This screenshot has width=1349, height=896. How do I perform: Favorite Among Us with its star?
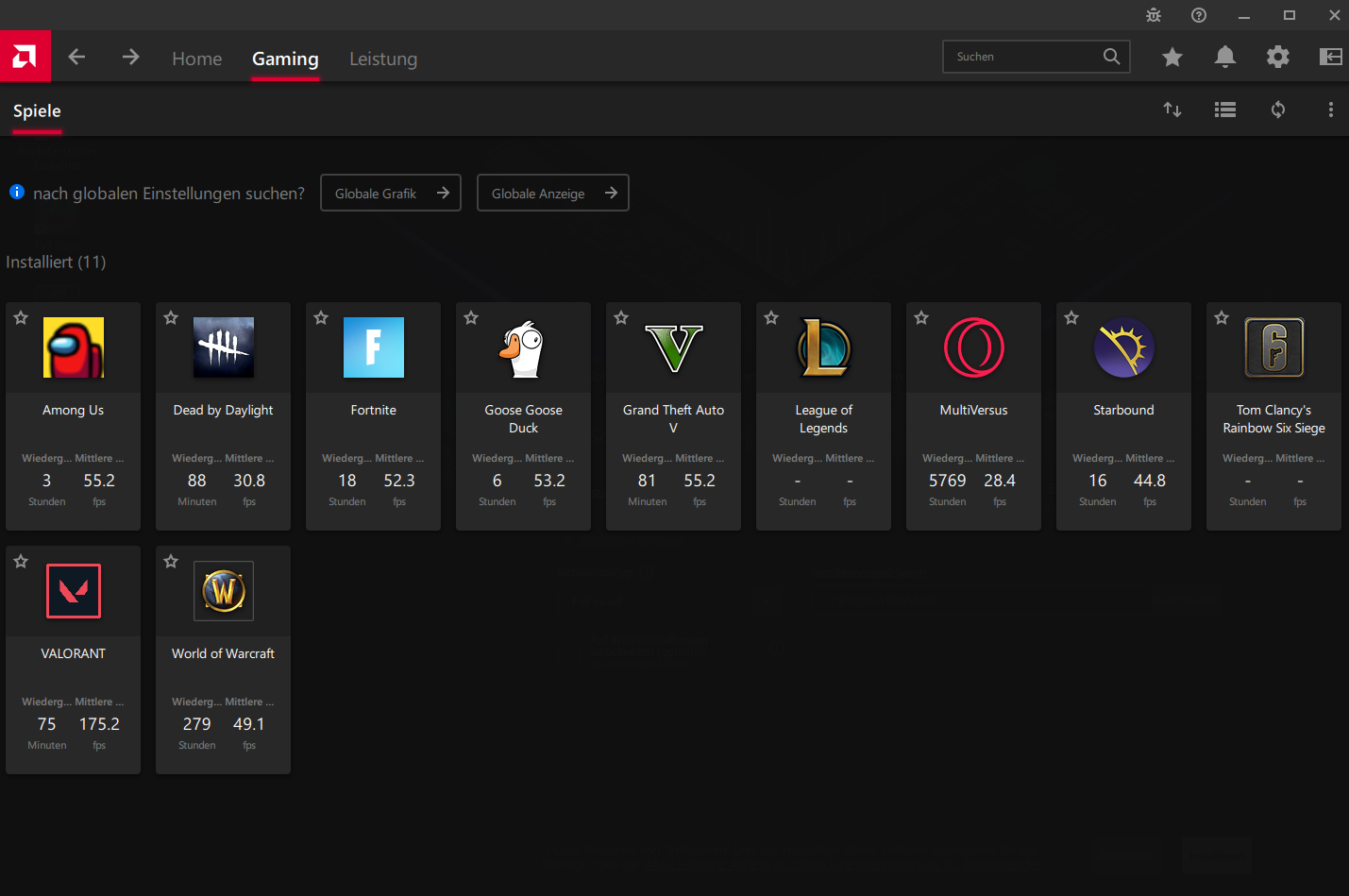(21, 318)
